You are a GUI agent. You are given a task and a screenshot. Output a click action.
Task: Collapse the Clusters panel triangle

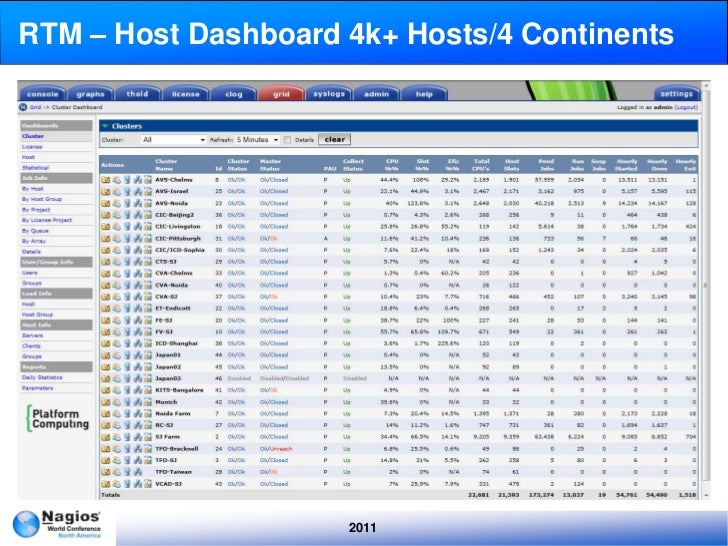coord(105,126)
